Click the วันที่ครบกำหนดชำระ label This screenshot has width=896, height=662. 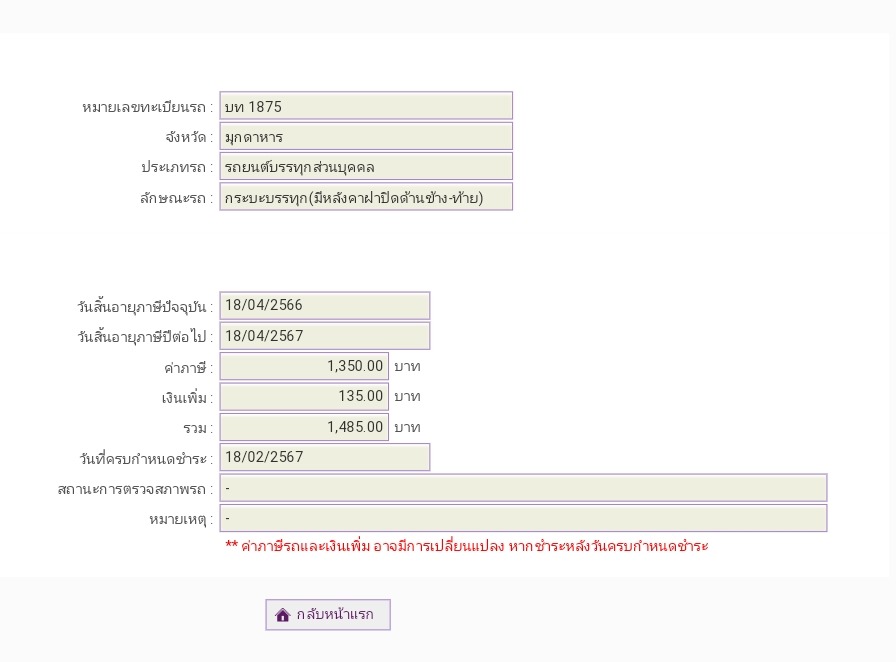[x=146, y=458]
